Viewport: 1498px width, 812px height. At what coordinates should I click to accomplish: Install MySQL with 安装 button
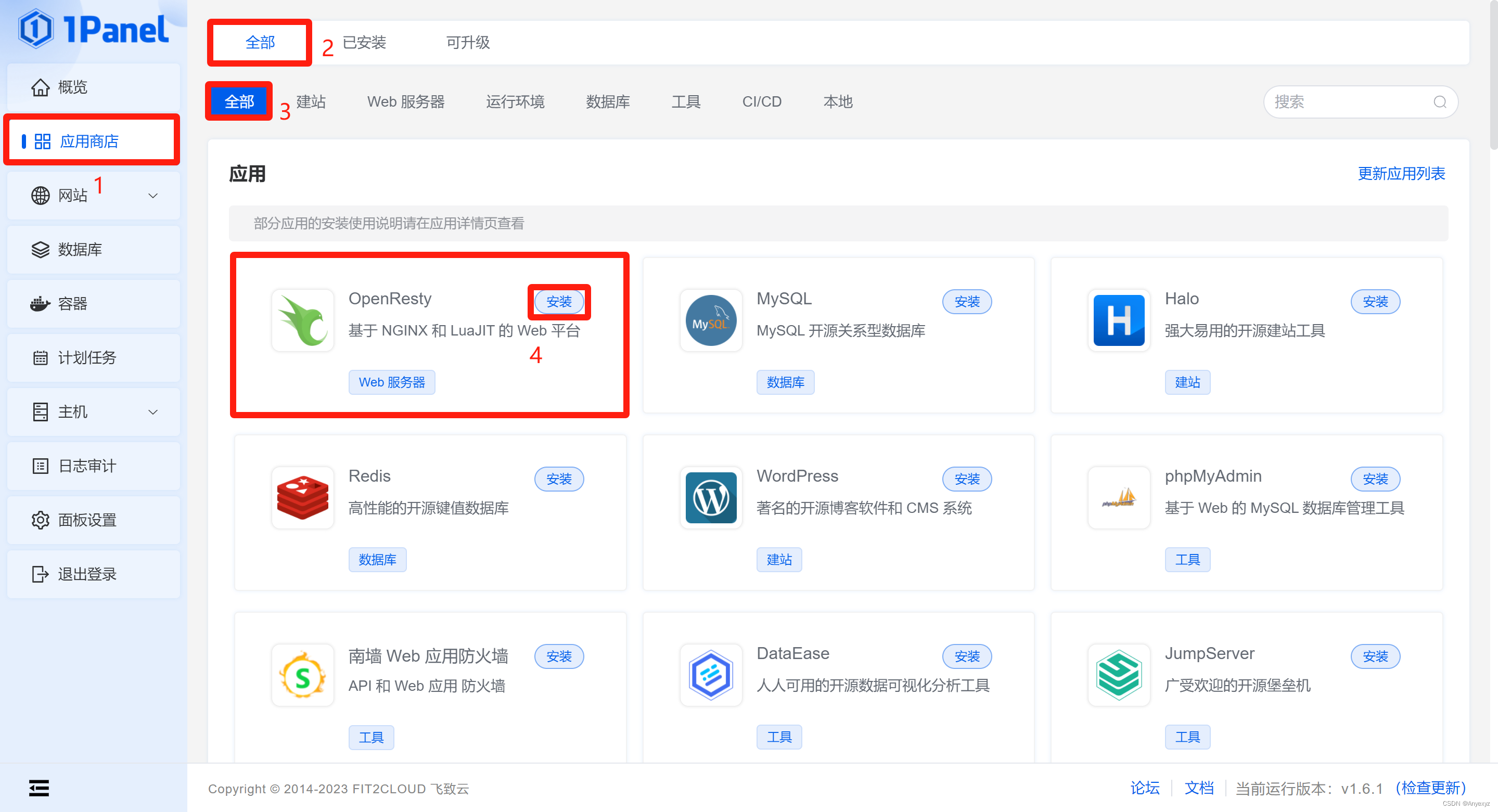coord(967,302)
